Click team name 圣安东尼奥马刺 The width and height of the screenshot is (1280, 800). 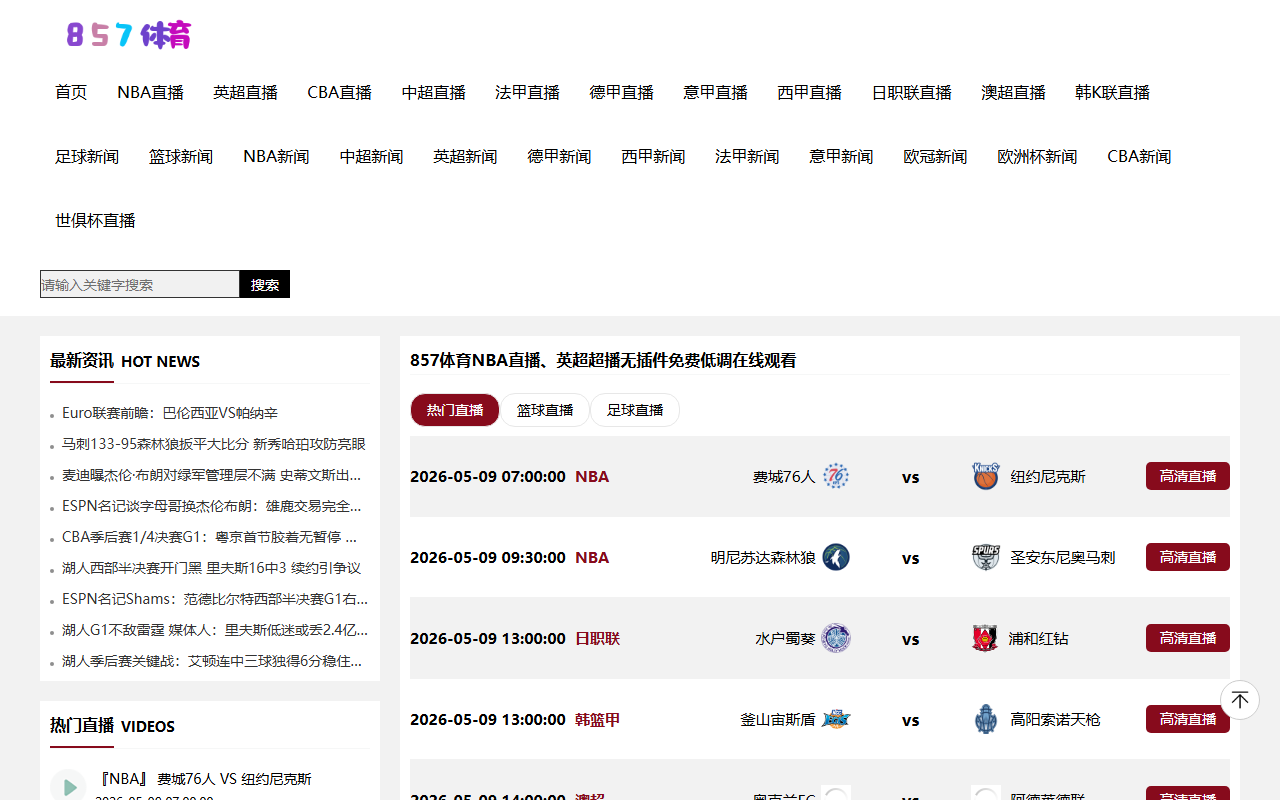click(1062, 557)
